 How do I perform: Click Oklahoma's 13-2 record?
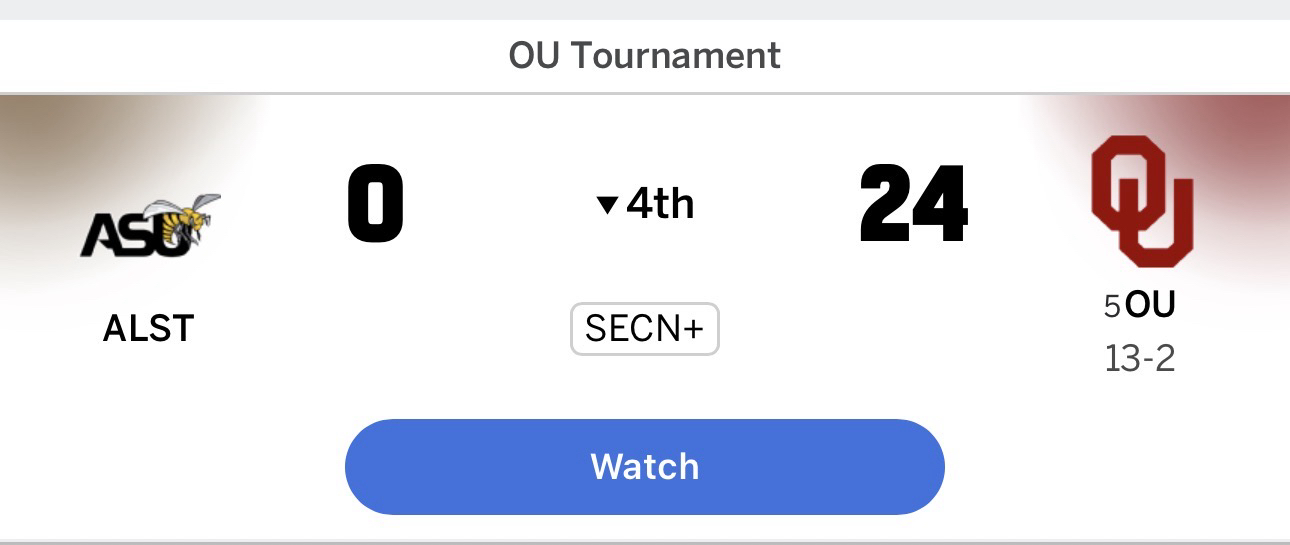tap(1139, 357)
